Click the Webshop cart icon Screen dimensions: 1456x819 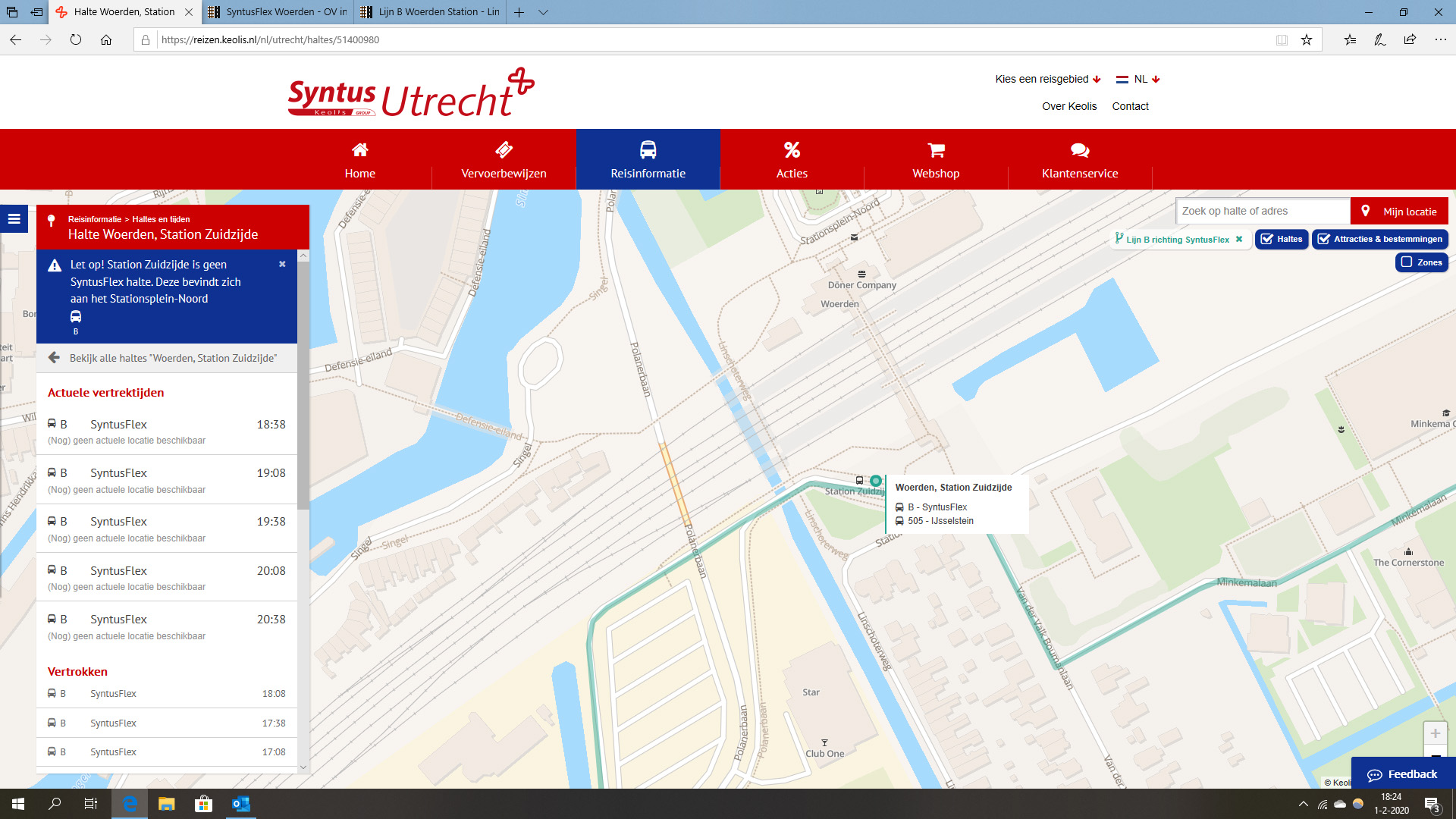pyautogui.click(x=936, y=149)
